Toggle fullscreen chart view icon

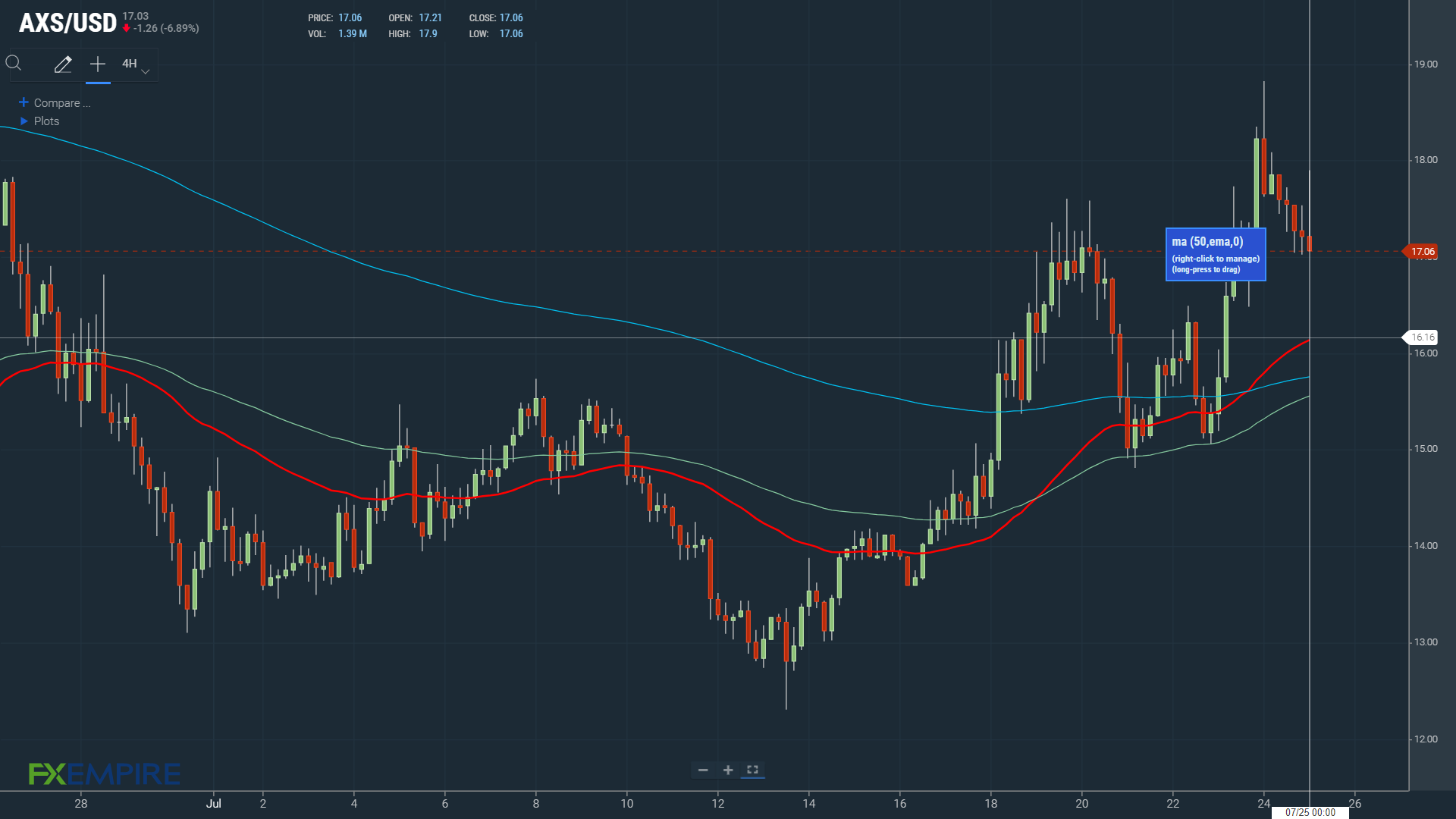pos(753,770)
